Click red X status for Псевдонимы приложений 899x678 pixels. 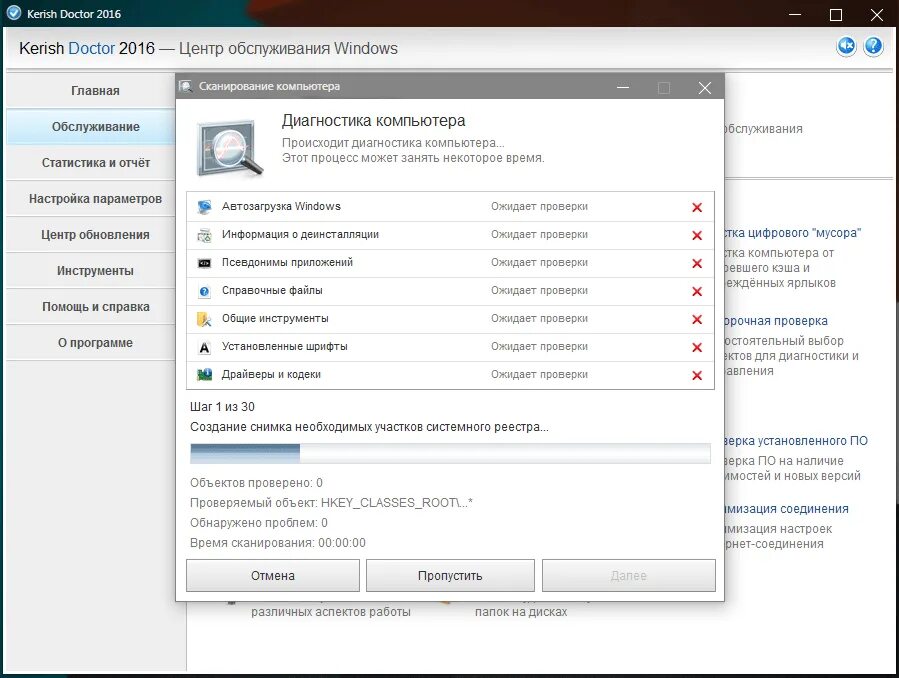pos(697,264)
